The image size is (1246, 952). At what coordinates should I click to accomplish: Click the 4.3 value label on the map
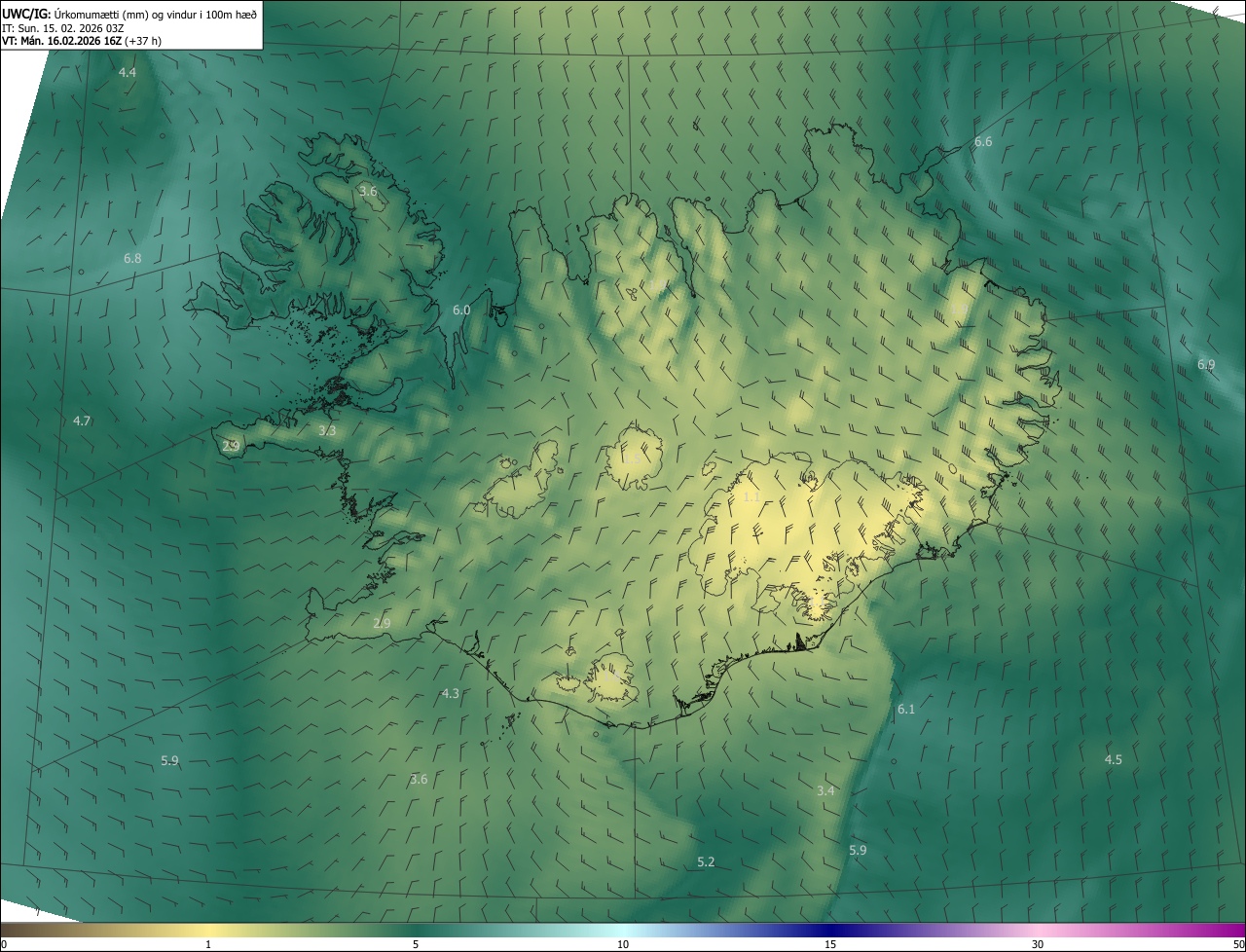(450, 693)
